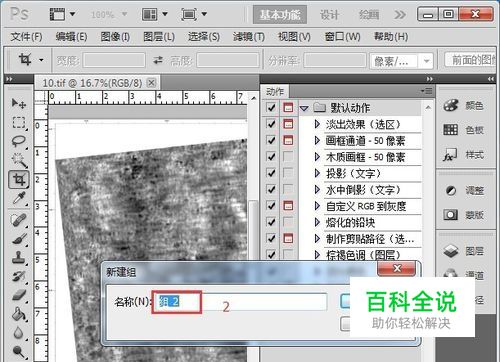Toggle checkmark for 淡出效果（选区）
Viewport: 500px width, 362px height.
click(x=271, y=124)
